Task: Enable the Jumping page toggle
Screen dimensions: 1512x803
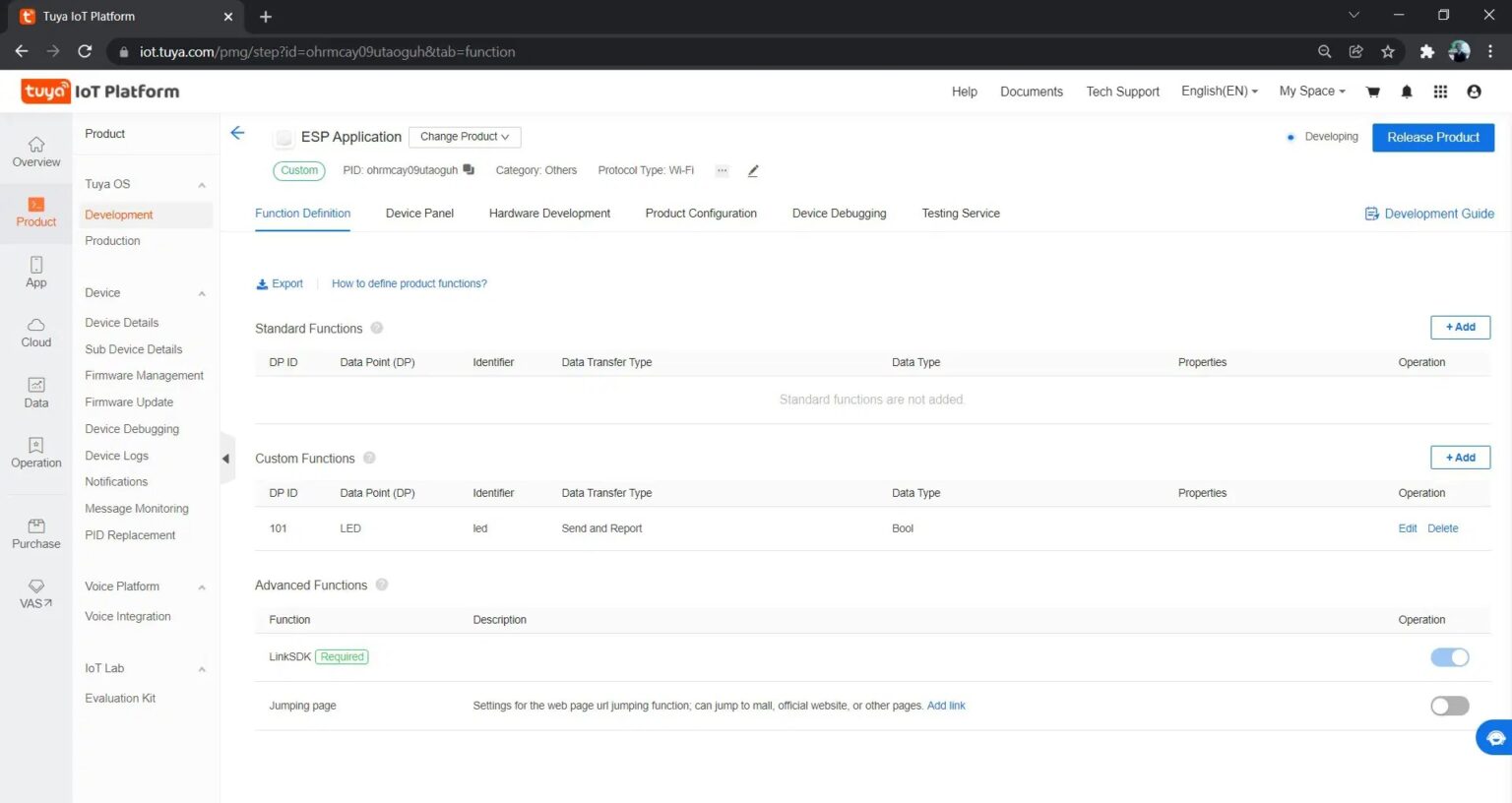Action: pos(1449,706)
